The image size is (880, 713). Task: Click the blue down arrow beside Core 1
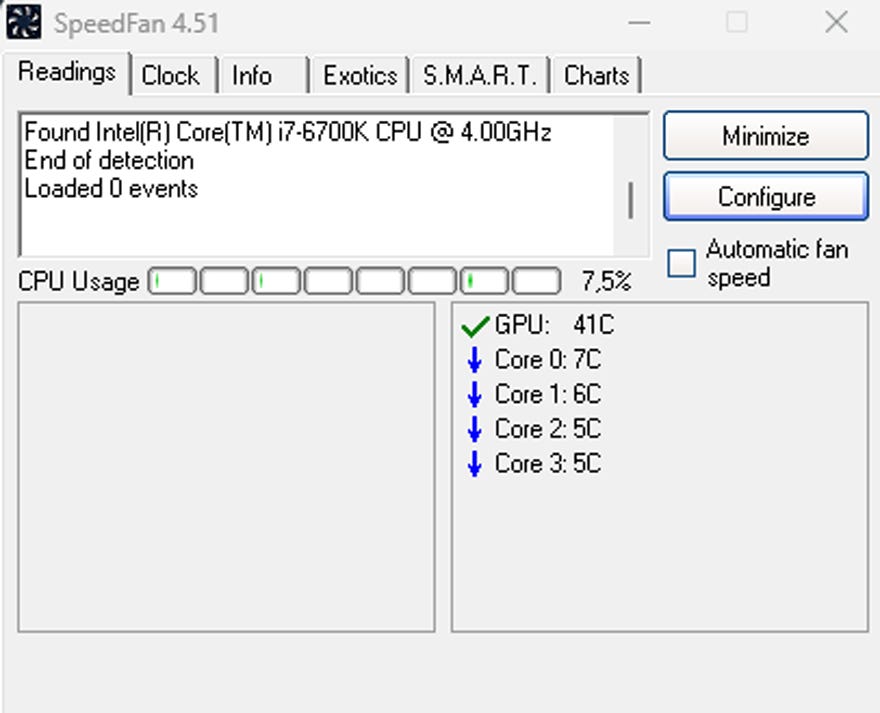pyautogui.click(x=475, y=395)
